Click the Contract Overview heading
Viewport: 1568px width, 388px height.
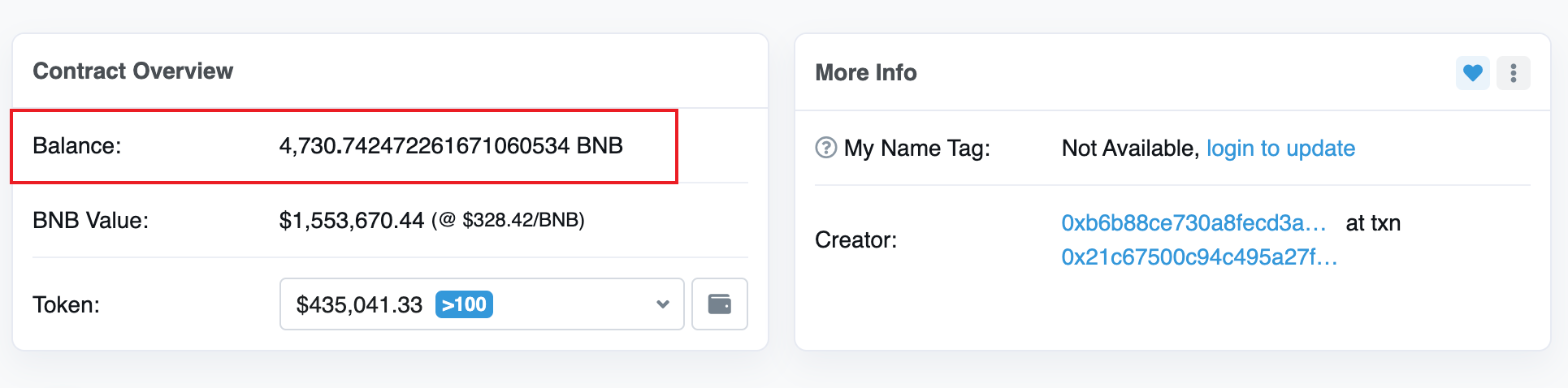[x=132, y=71]
